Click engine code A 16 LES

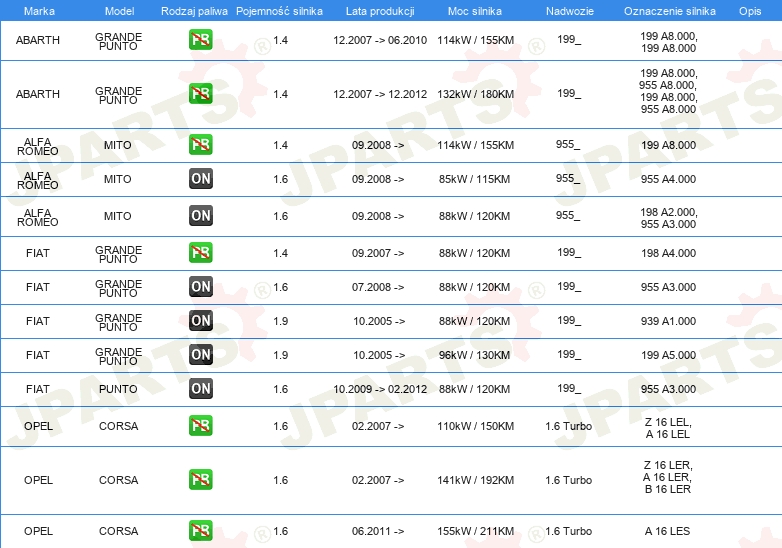[667, 531]
